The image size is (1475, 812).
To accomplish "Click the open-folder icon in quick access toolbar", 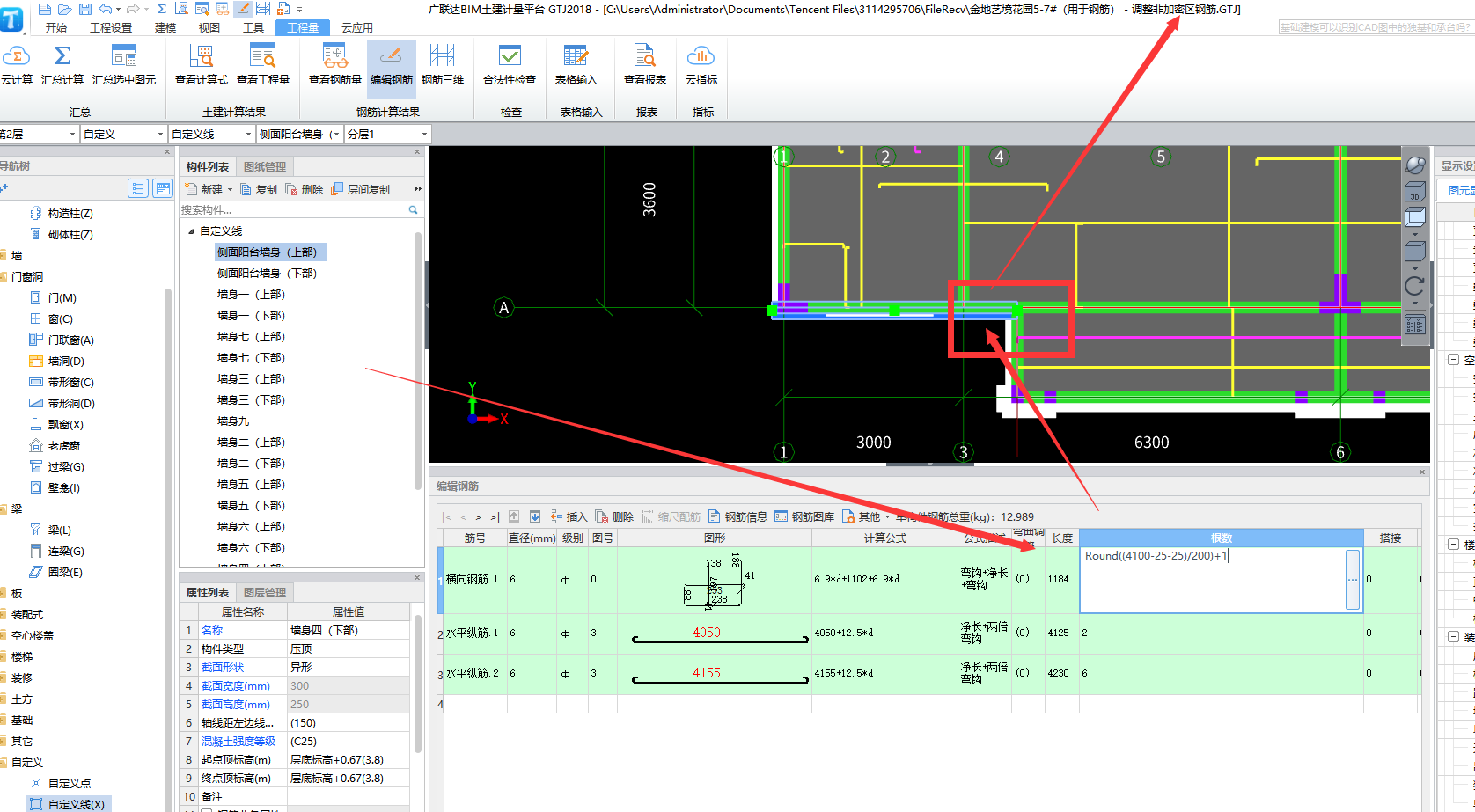I will pos(64,9).
